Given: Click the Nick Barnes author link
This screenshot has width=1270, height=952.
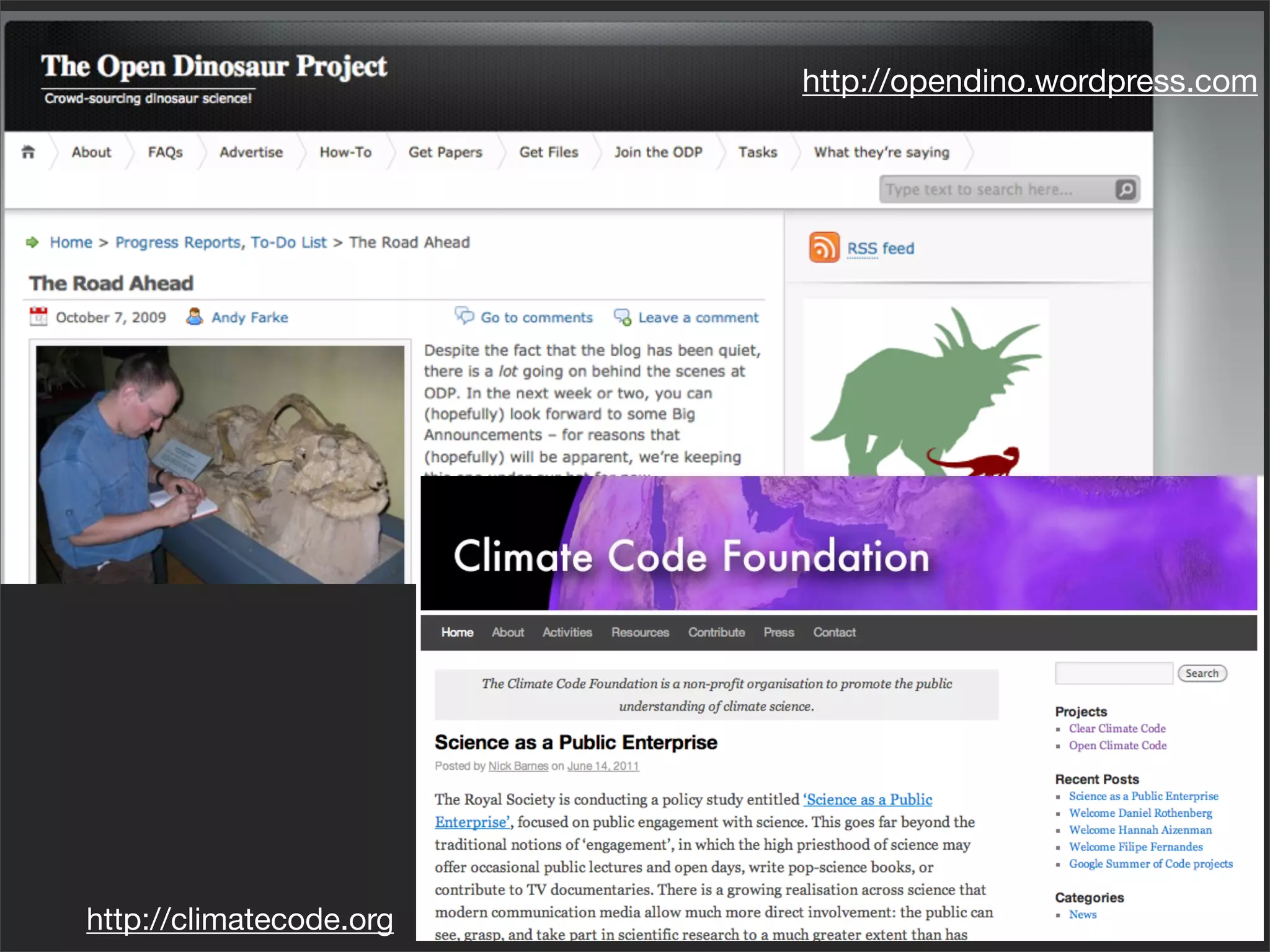Looking at the screenshot, I should 518,766.
